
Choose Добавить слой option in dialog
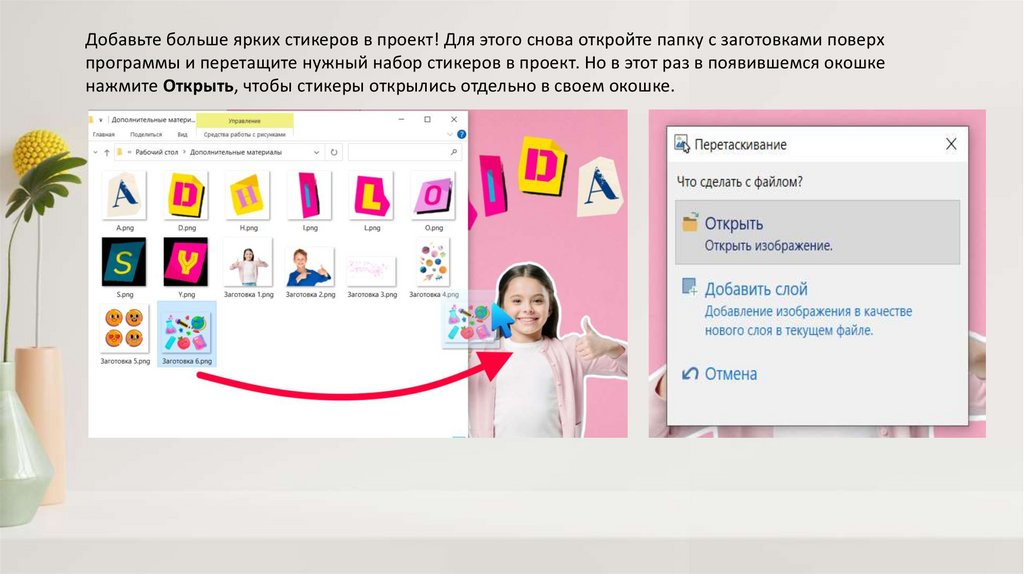(817, 308)
